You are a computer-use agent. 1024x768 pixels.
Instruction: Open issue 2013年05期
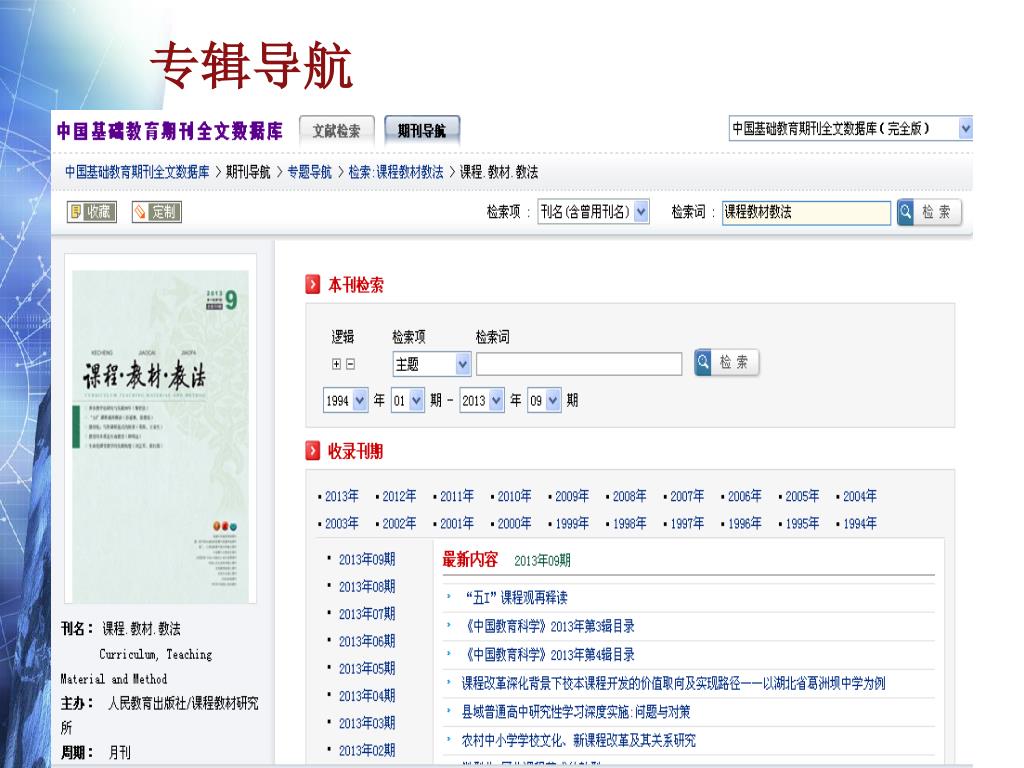tap(366, 669)
